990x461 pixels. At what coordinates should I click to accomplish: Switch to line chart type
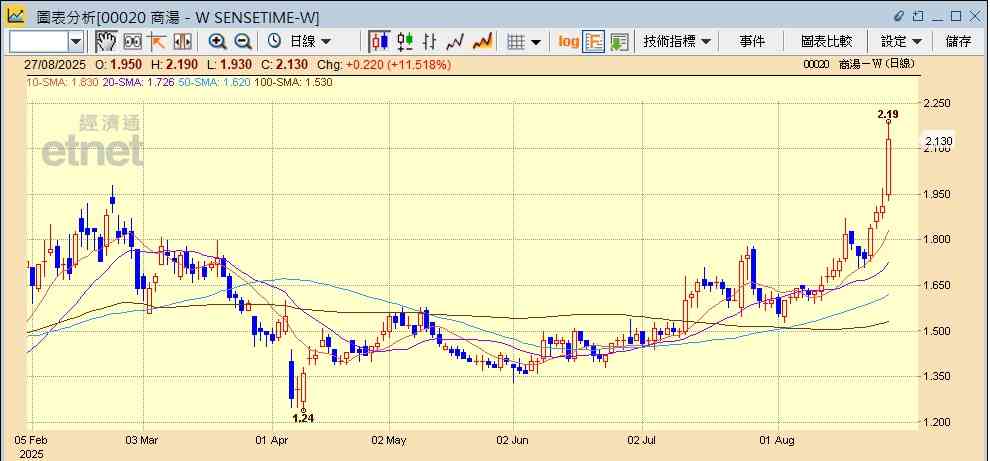pyautogui.click(x=455, y=42)
